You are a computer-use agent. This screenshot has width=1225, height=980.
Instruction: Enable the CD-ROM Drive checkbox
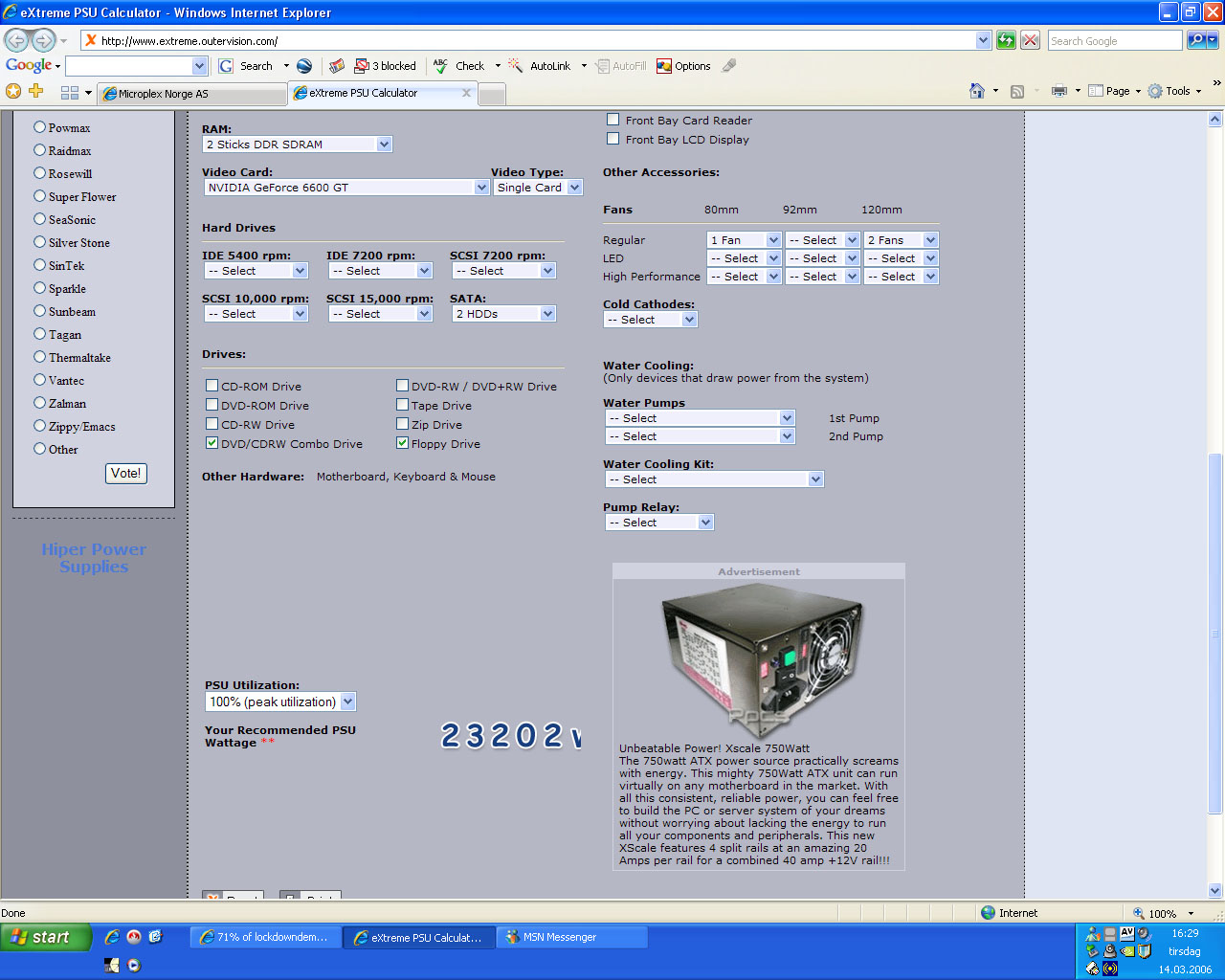(x=212, y=386)
